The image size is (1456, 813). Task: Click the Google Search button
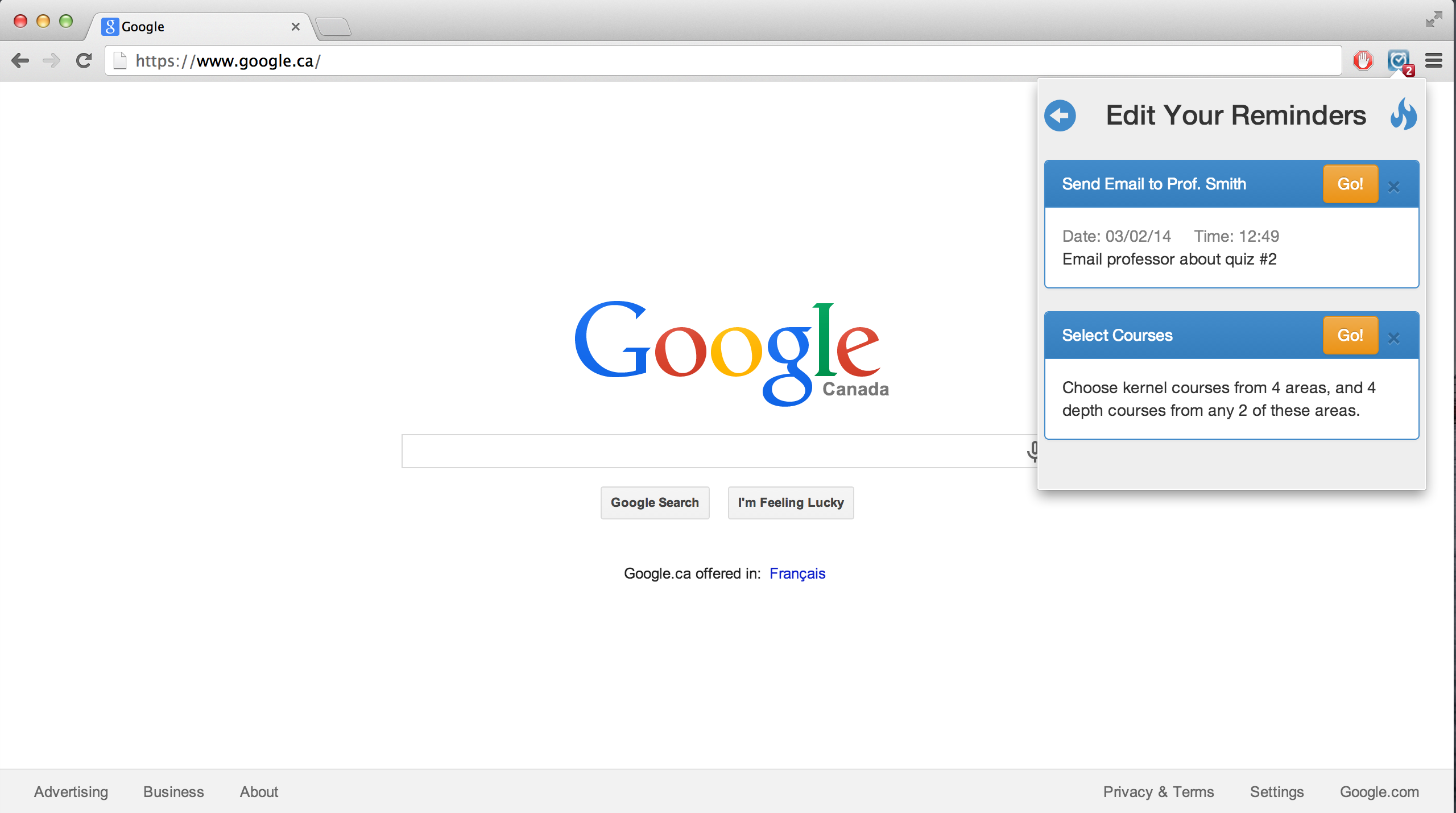click(x=655, y=502)
